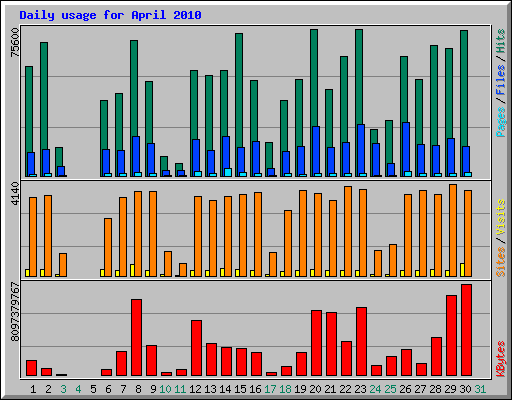Viewport: 512px width, 400px height.
Task: Click green day label 25
Action: click(390, 389)
